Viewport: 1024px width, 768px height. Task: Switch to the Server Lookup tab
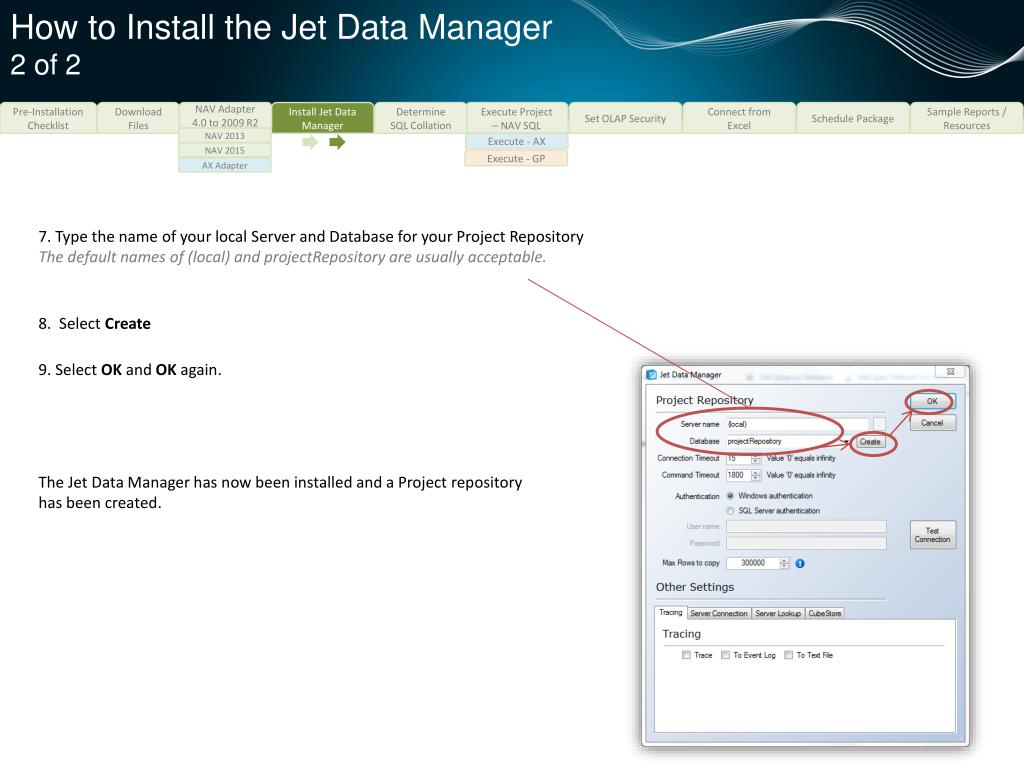(778, 613)
